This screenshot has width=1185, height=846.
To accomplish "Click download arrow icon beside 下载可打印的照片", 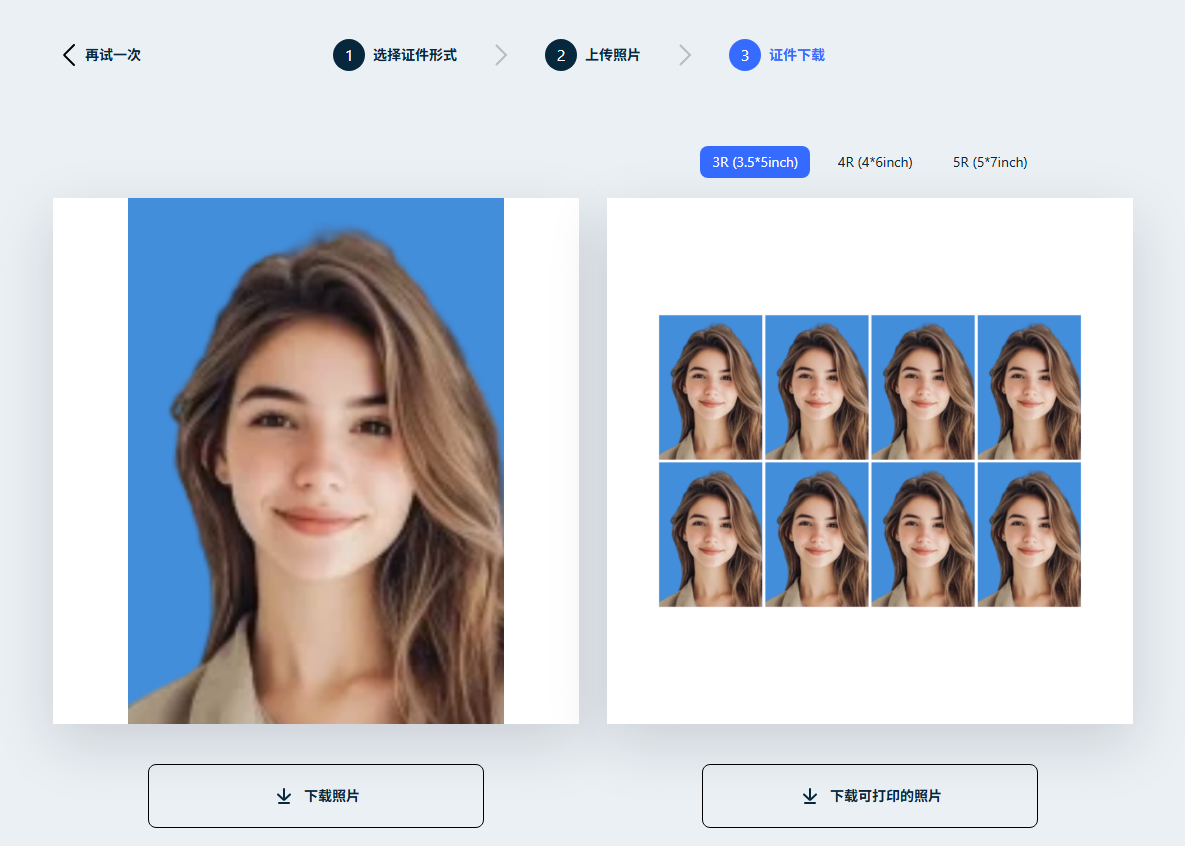I will point(810,796).
